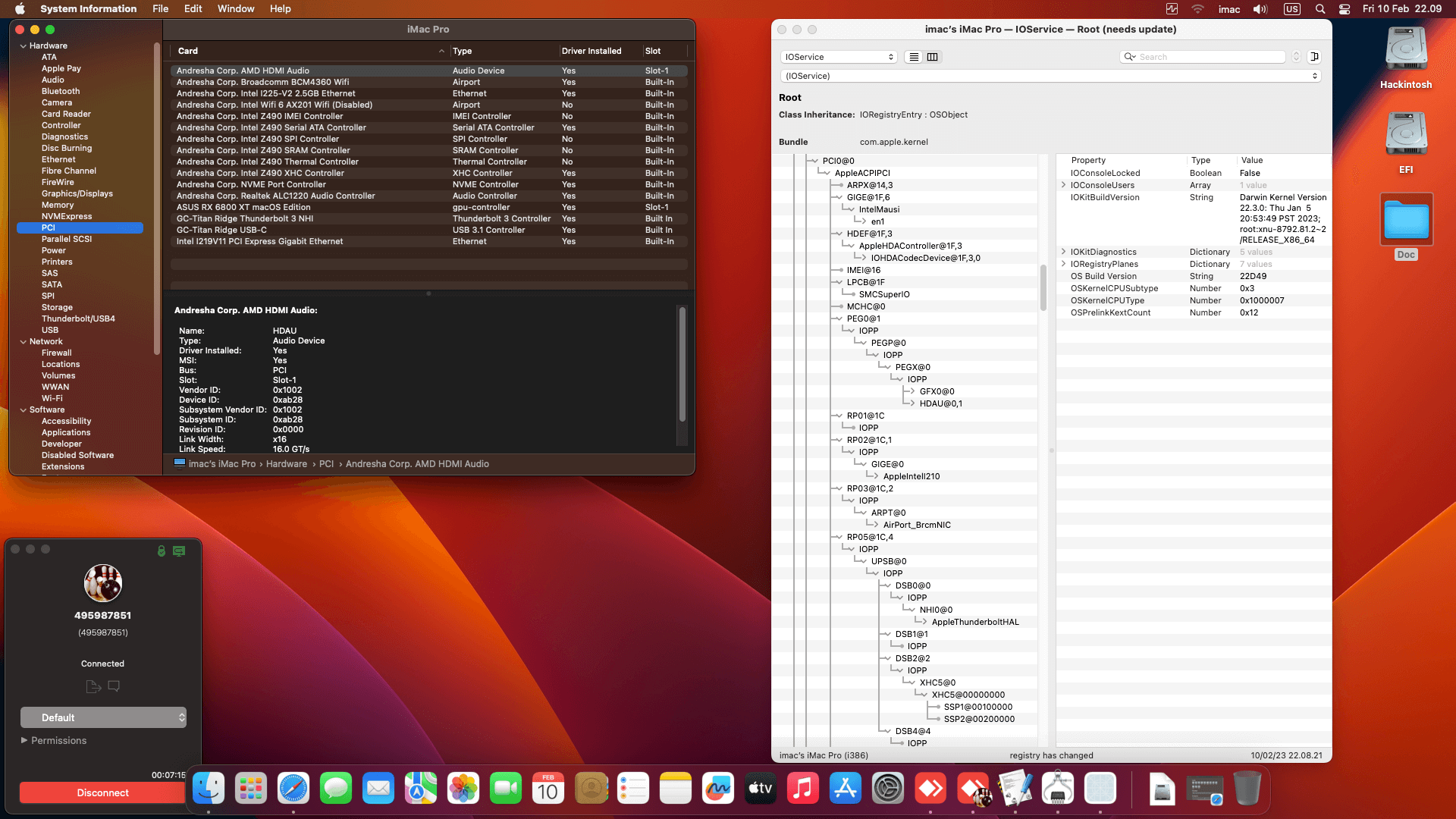
Task: Click the Disconnect button
Action: [102, 792]
